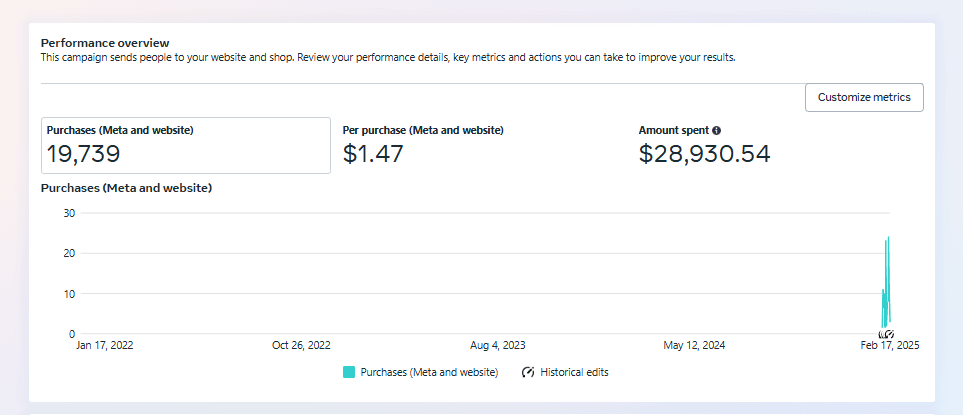Click the $1.47 per purchase value
The height and width of the screenshot is (415, 963).
point(373,153)
